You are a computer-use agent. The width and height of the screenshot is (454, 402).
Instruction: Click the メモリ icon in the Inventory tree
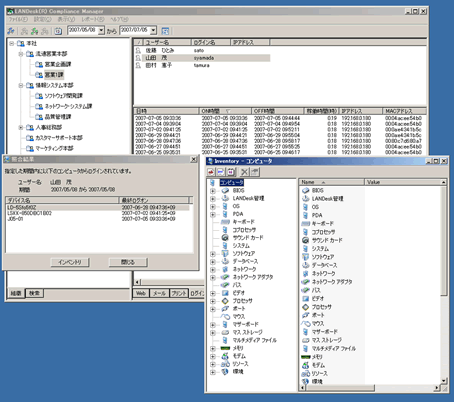225,348
